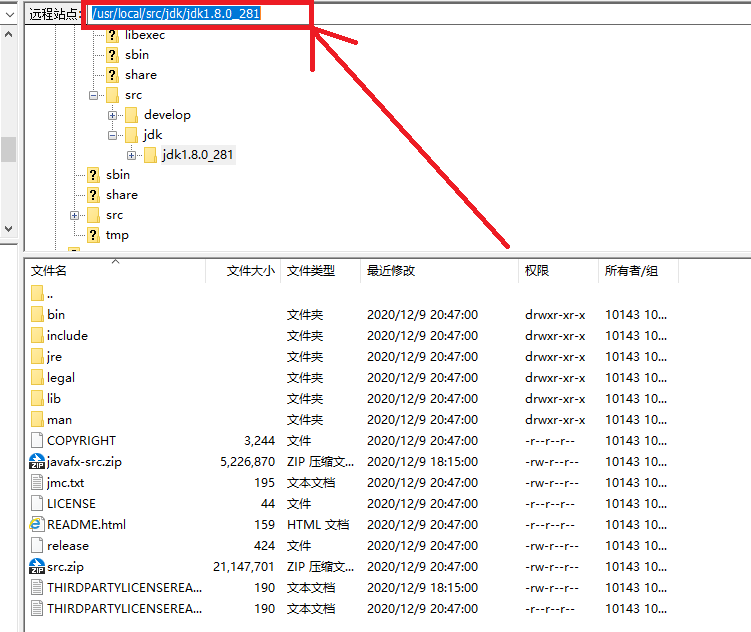Click the COPYRIGHT blank file icon
The width and height of the screenshot is (751, 632).
(x=37, y=440)
